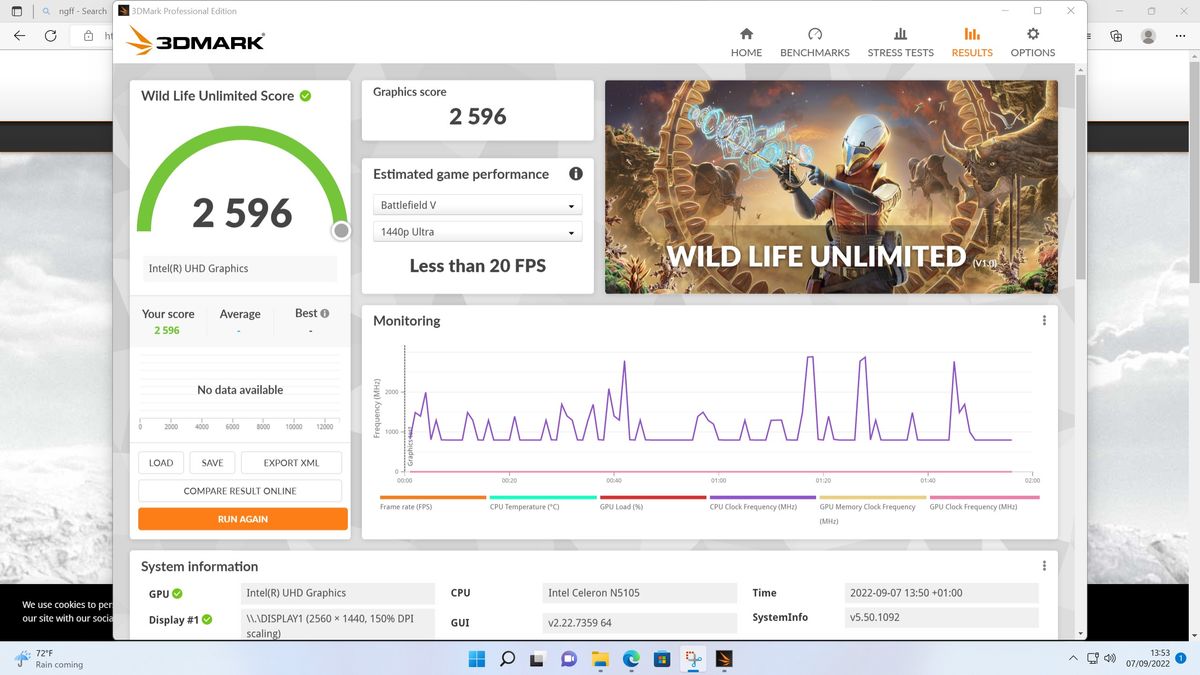Open the Monitoring panel three-dot menu
1200x675 pixels.
(x=1044, y=320)
